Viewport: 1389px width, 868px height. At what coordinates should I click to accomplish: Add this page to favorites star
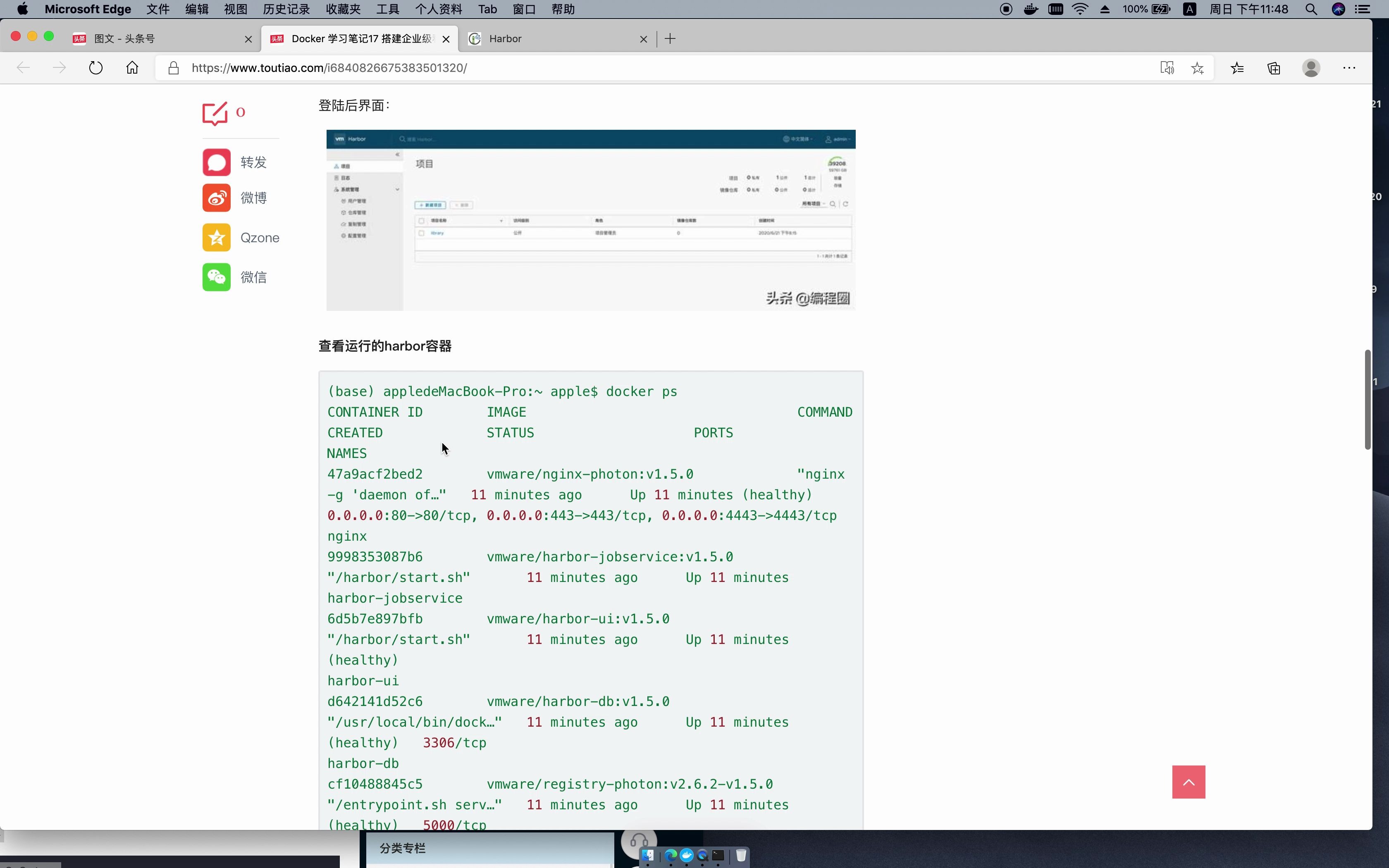coord(1197,68)
